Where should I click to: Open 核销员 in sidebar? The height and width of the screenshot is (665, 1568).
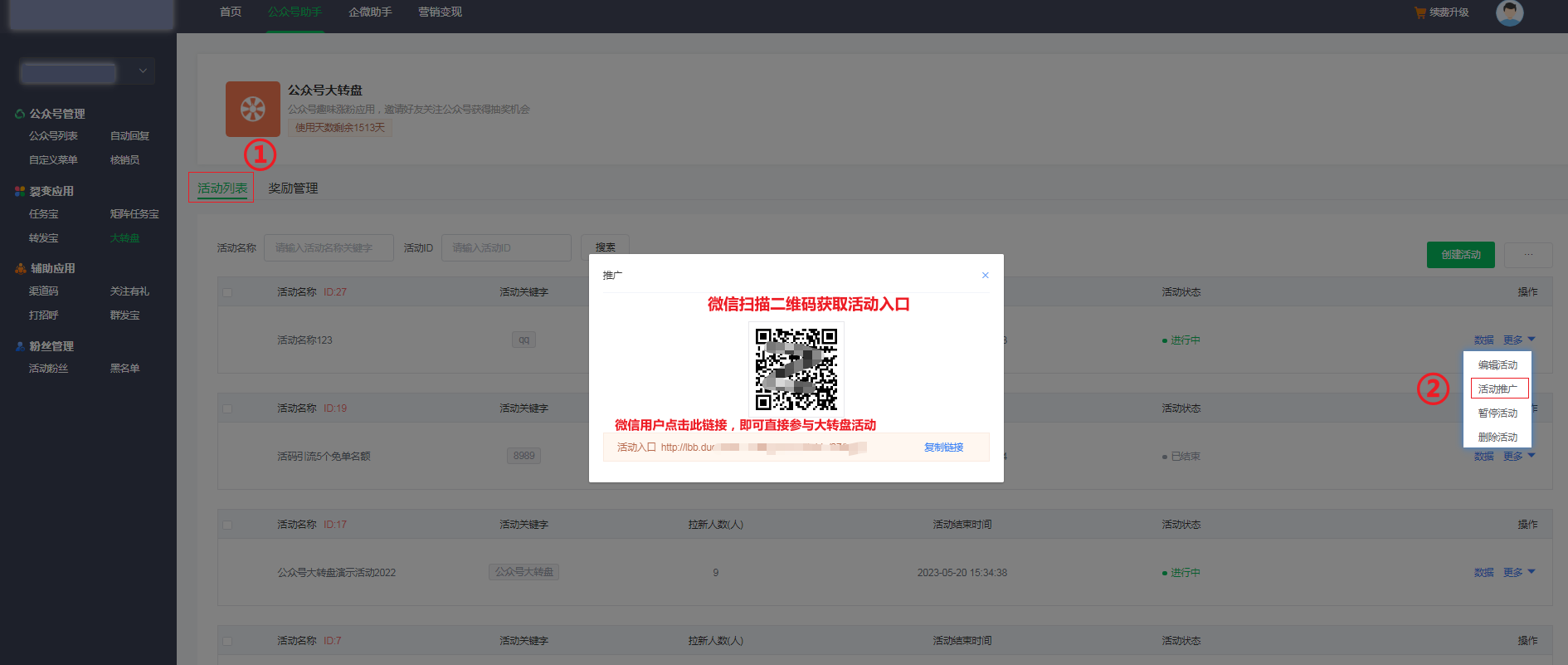pyautogui.click(x=124, y=159)
